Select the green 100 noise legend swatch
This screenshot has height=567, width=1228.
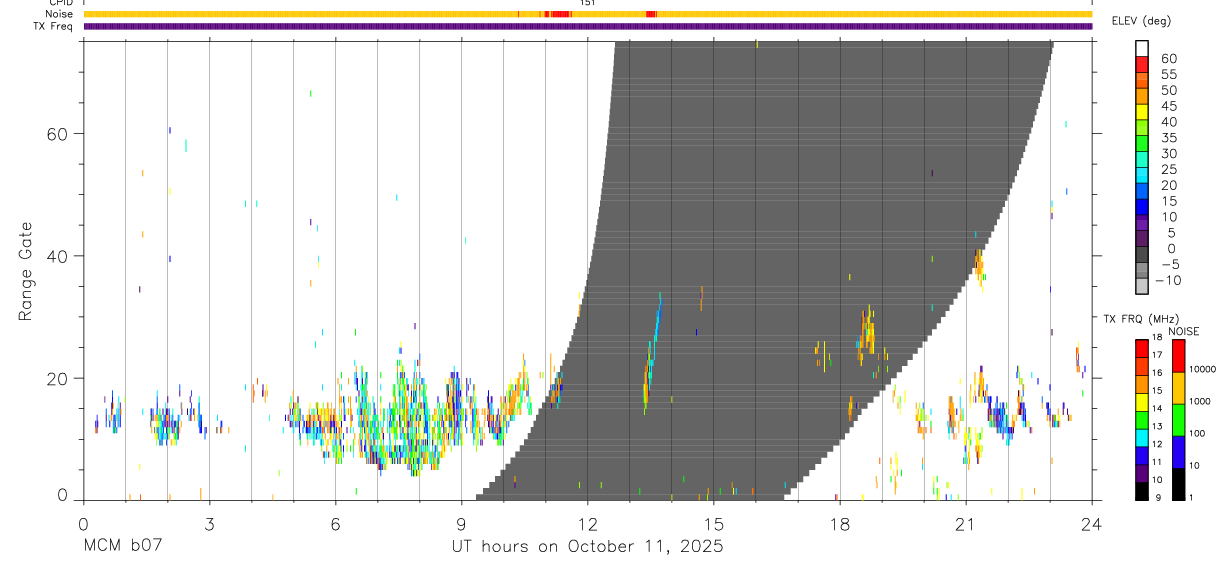[x=1178, y=420]
